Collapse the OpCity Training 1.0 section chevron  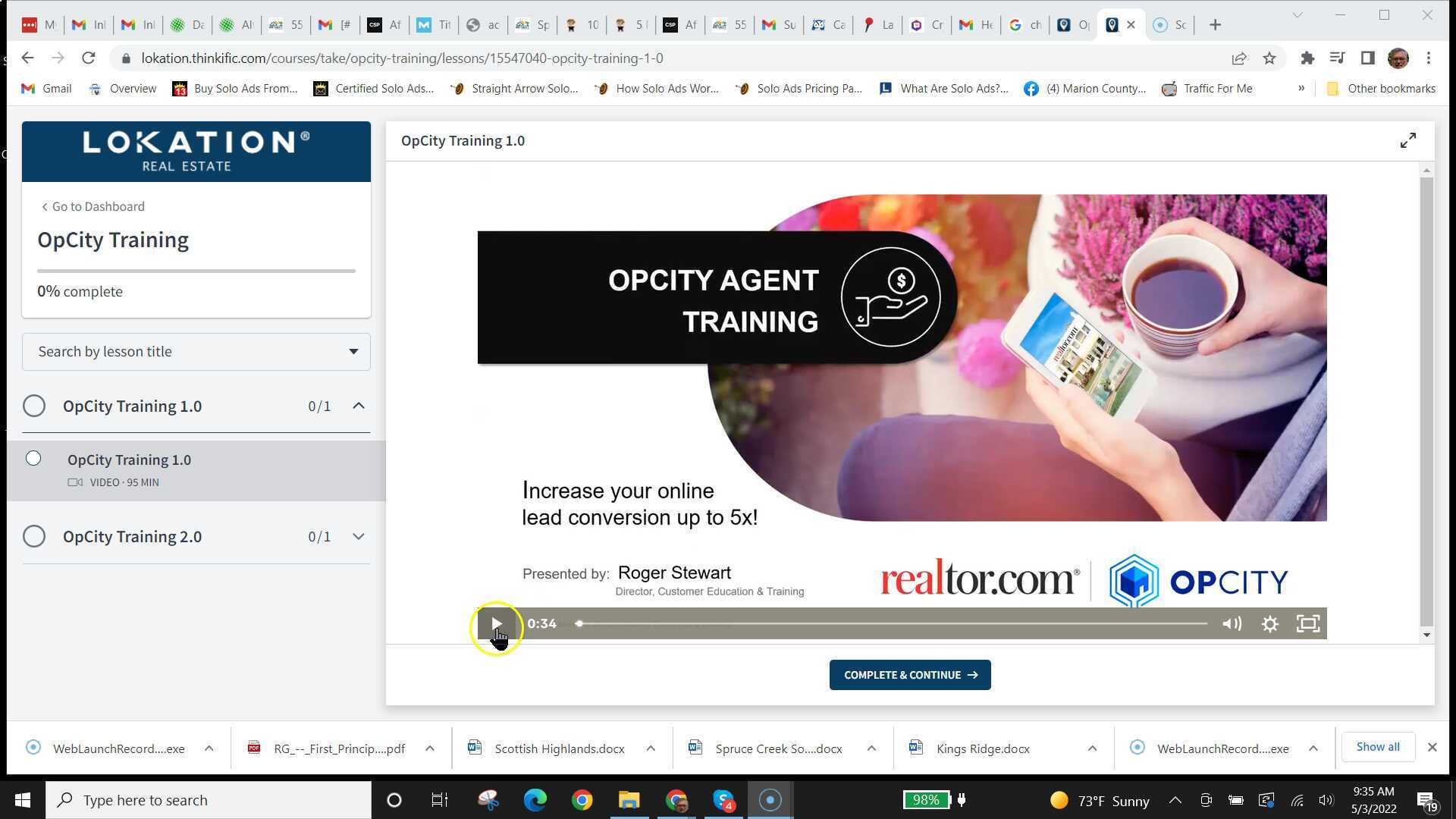pyautogui.click(x=358, y=406)
